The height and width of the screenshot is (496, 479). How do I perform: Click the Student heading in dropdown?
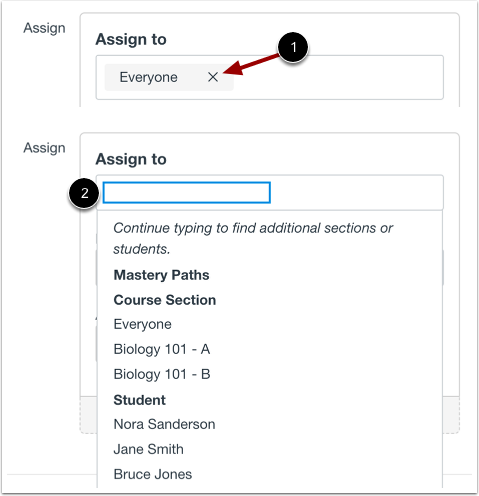click(139, 400)
